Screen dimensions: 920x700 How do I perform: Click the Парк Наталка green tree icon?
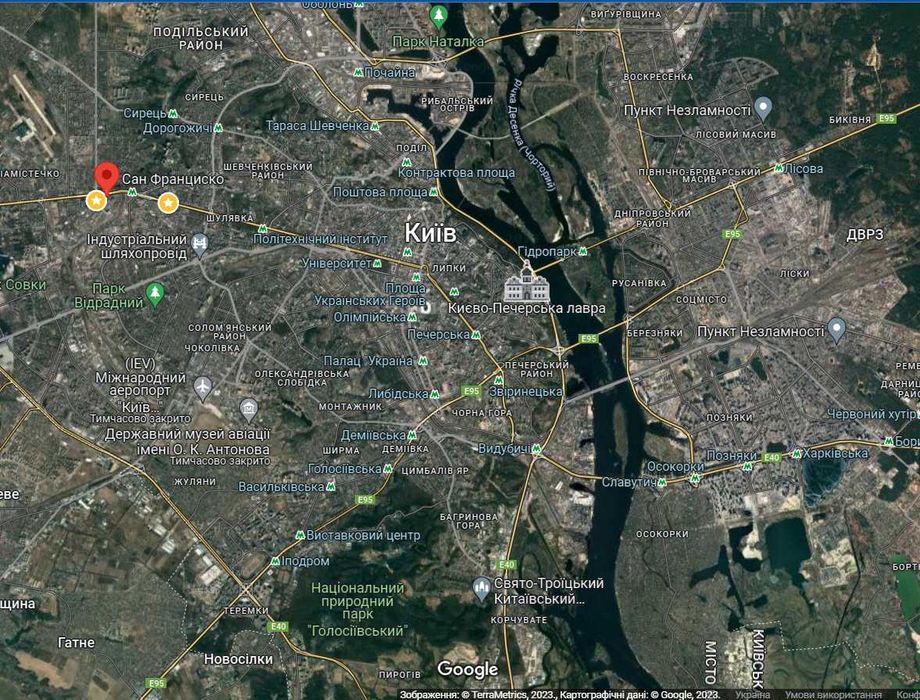(438, 17)
